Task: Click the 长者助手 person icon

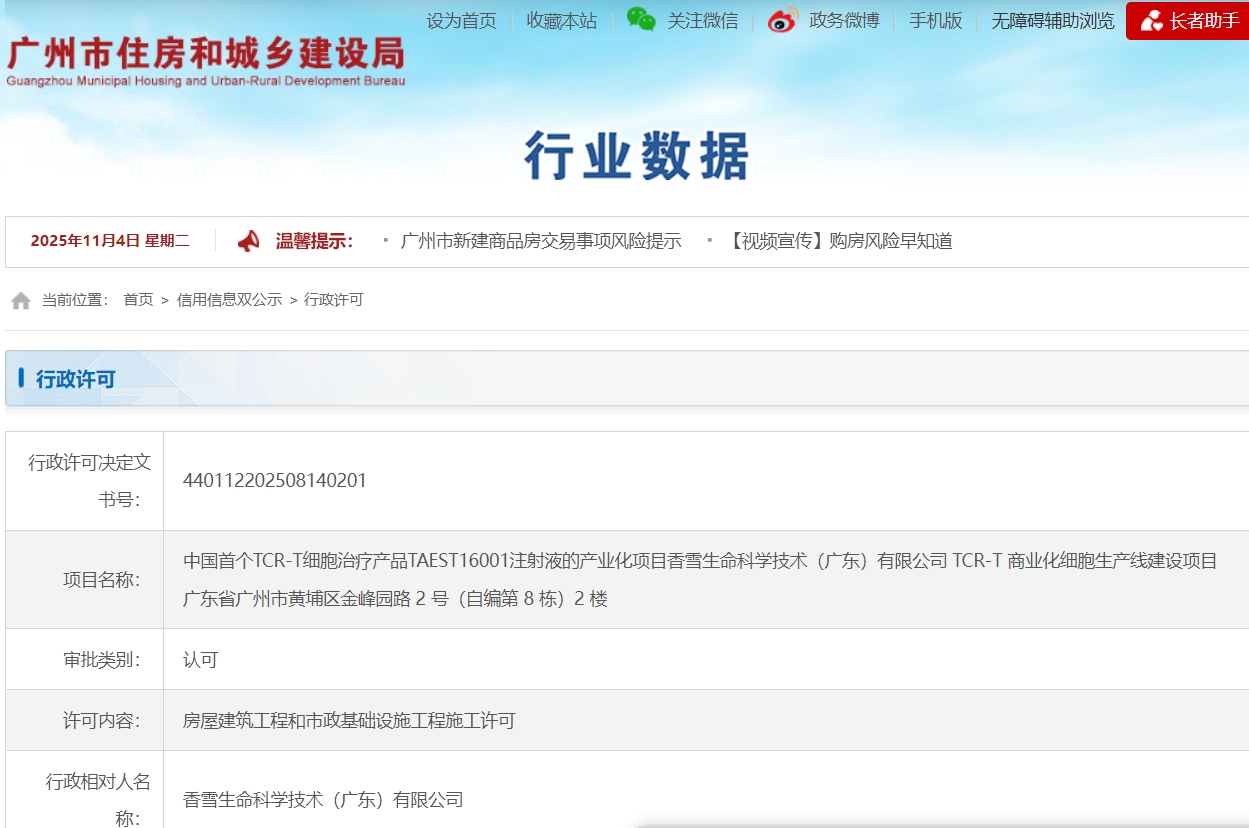Action: [1151, 21]
